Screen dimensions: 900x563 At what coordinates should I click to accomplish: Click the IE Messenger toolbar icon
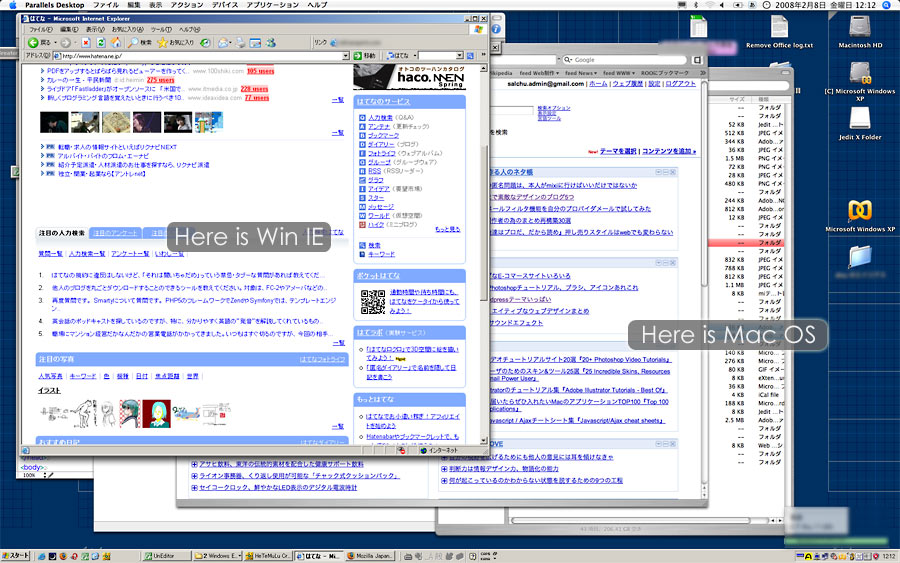[271, 42]
